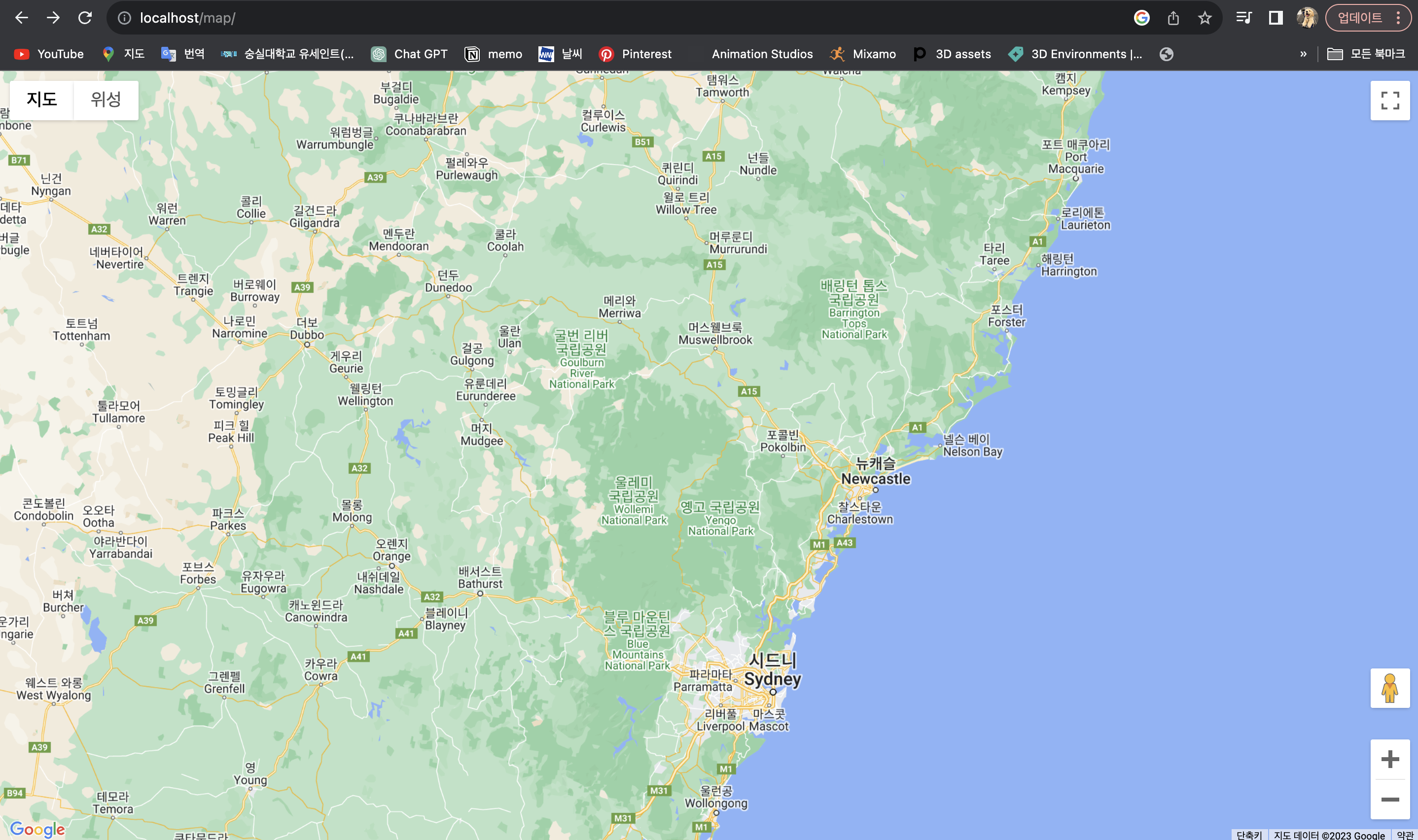Pick up the Street View pegman
Image resolution: width=1418 pixels, height=840 pixels.
(x=1390, y=688)
